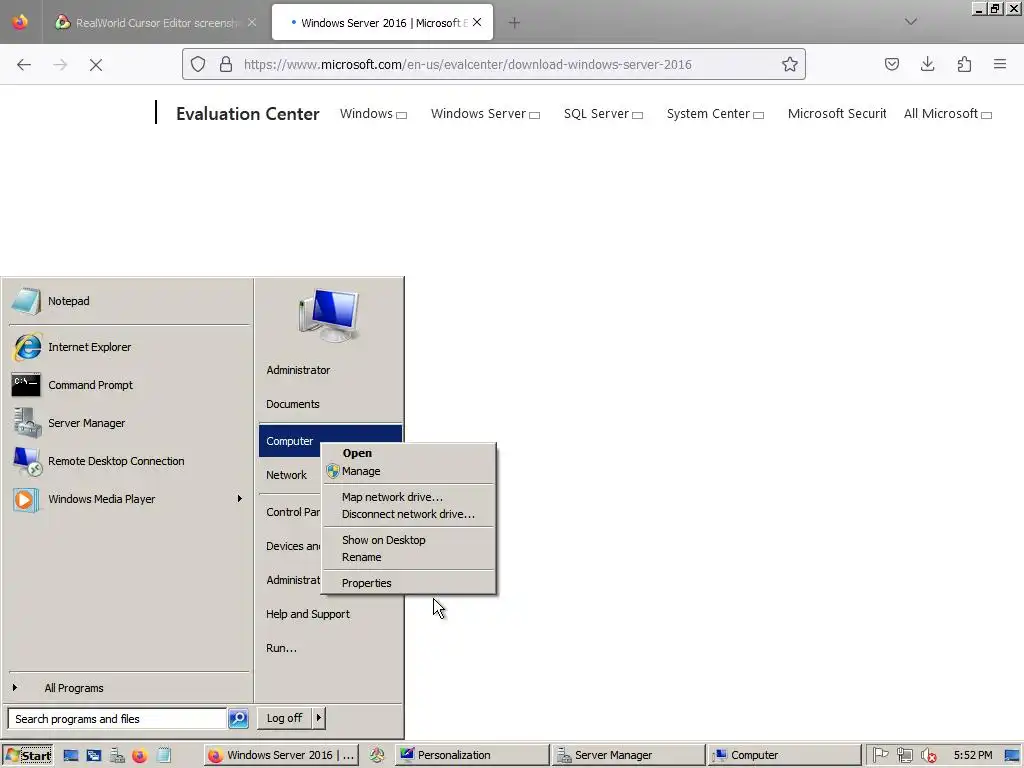Viewport: 1024px width, 768px height.
Task: Click the Start button
Action: [x=27, y=756]
